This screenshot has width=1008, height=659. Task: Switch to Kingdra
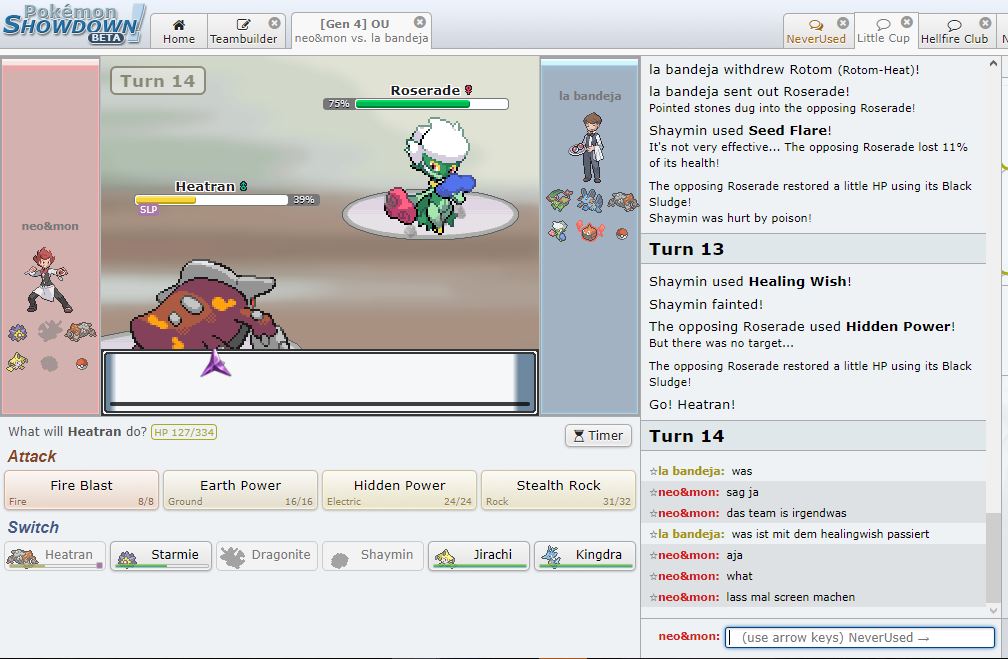(585, 555)
